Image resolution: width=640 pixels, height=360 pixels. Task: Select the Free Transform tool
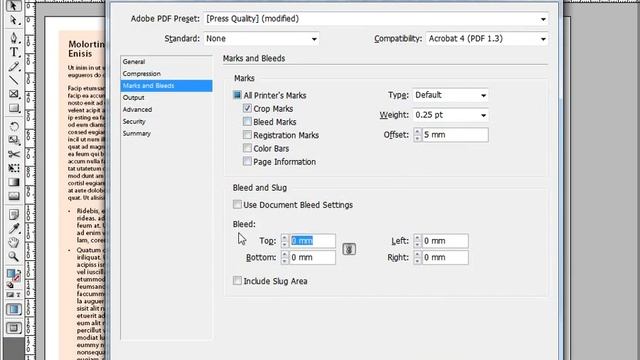coord(13,168)
